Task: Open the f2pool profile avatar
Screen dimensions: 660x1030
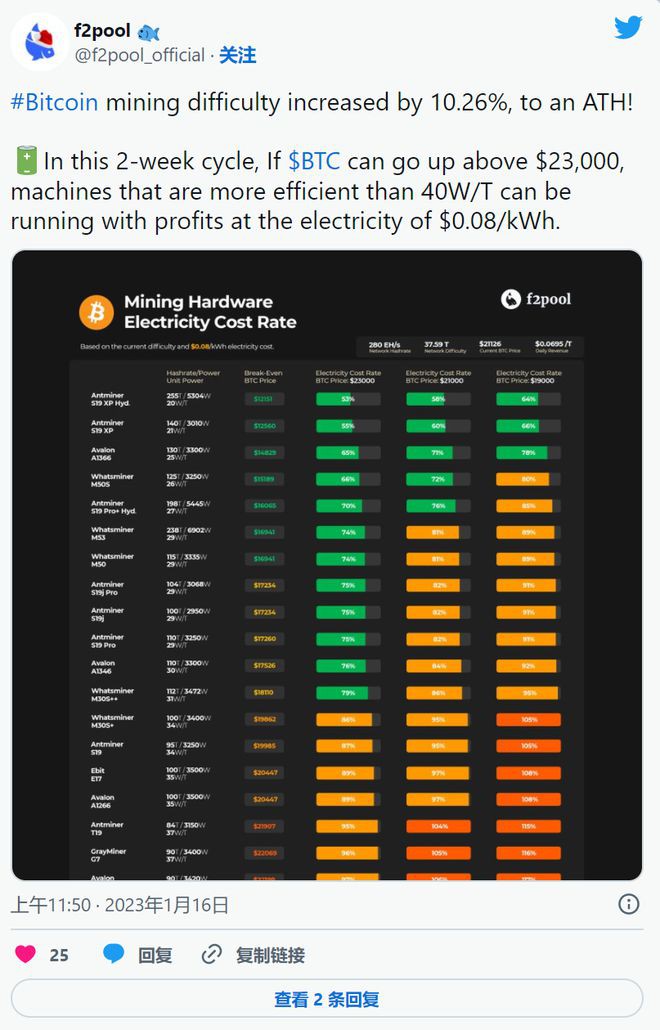Action: click(40, 44)
